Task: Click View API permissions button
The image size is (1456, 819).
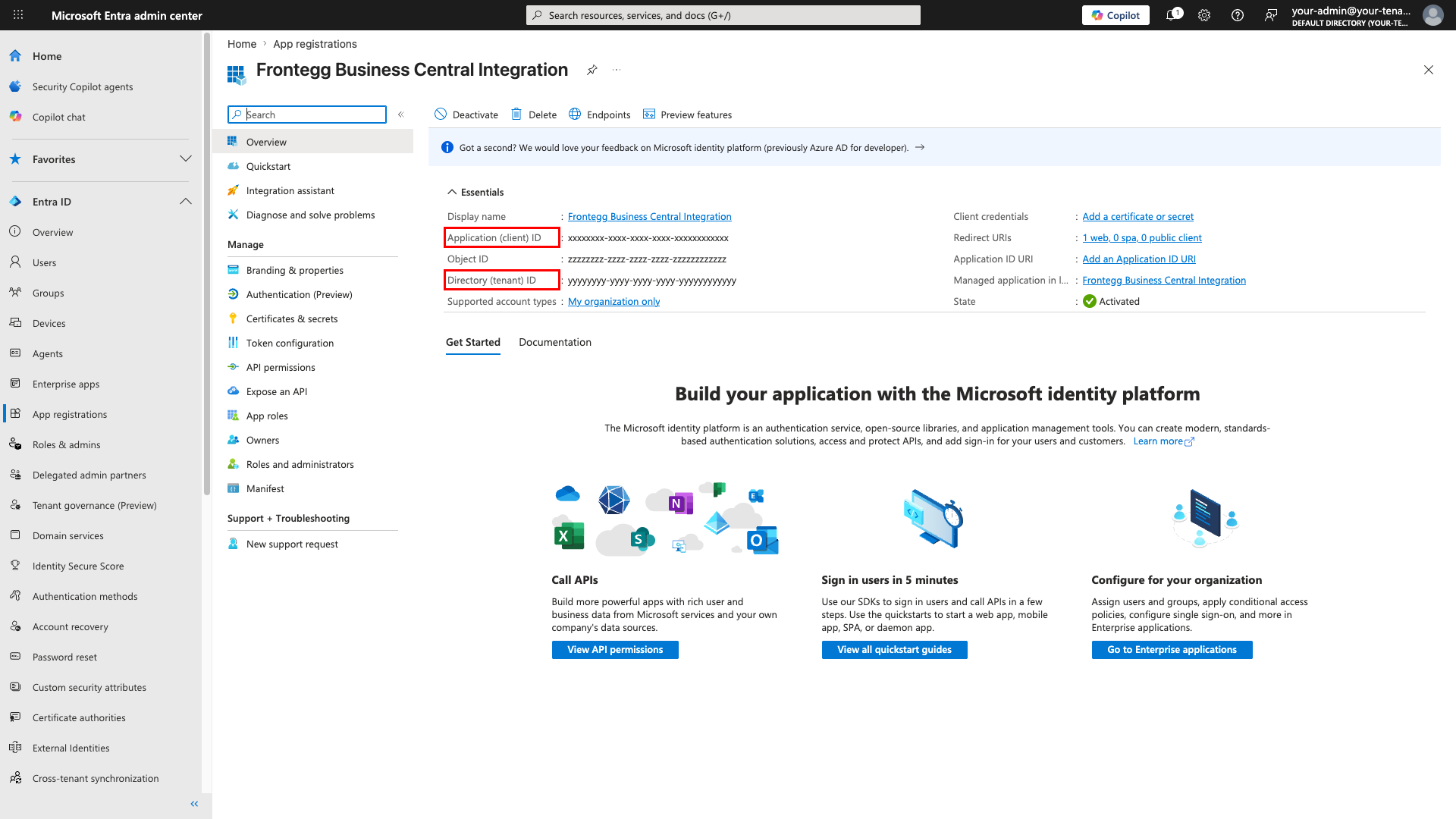Action: (615, 650)
